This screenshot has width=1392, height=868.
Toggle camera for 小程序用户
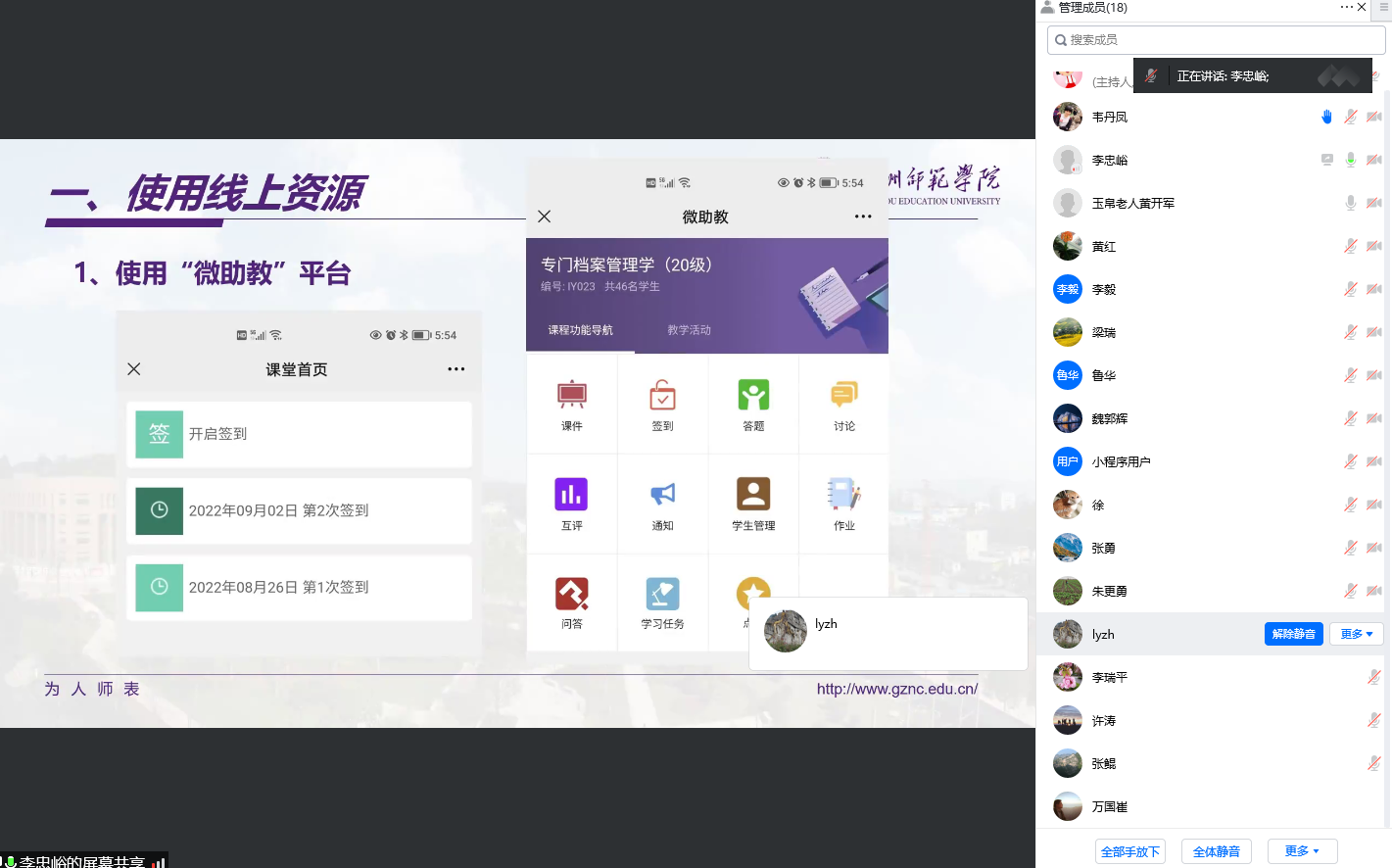[x=1374, y=461]
